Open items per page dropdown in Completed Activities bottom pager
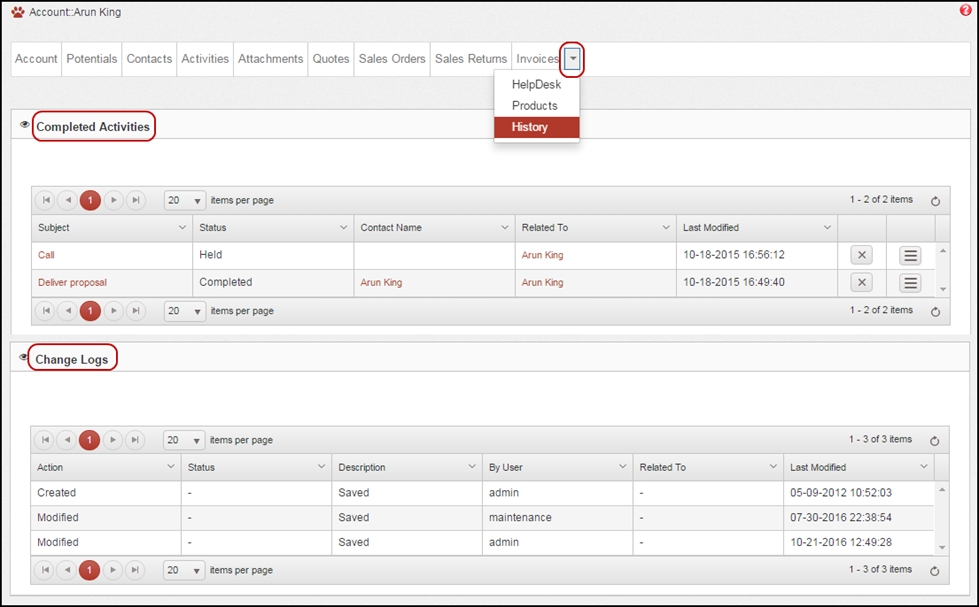This screenshot has width=979, height=607. tap(184, 310)
